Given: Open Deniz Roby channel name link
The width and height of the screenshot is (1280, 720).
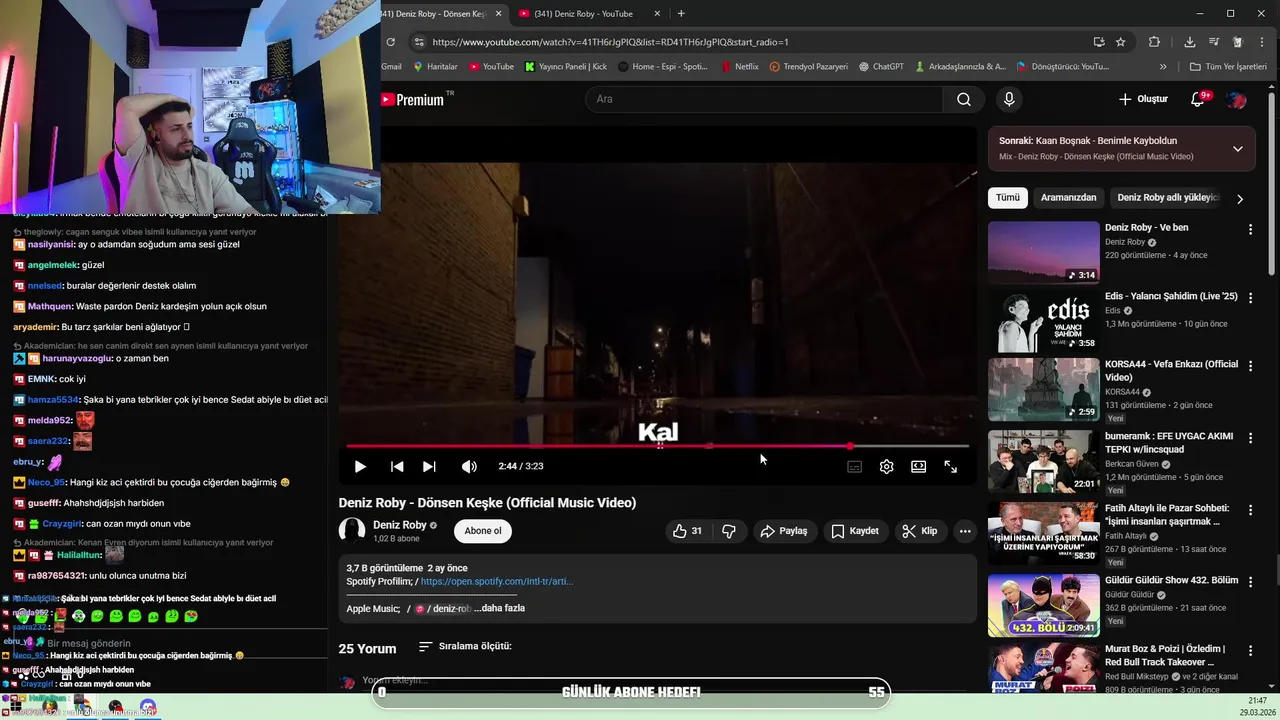Looking at the screenshot, I should 399,525.
